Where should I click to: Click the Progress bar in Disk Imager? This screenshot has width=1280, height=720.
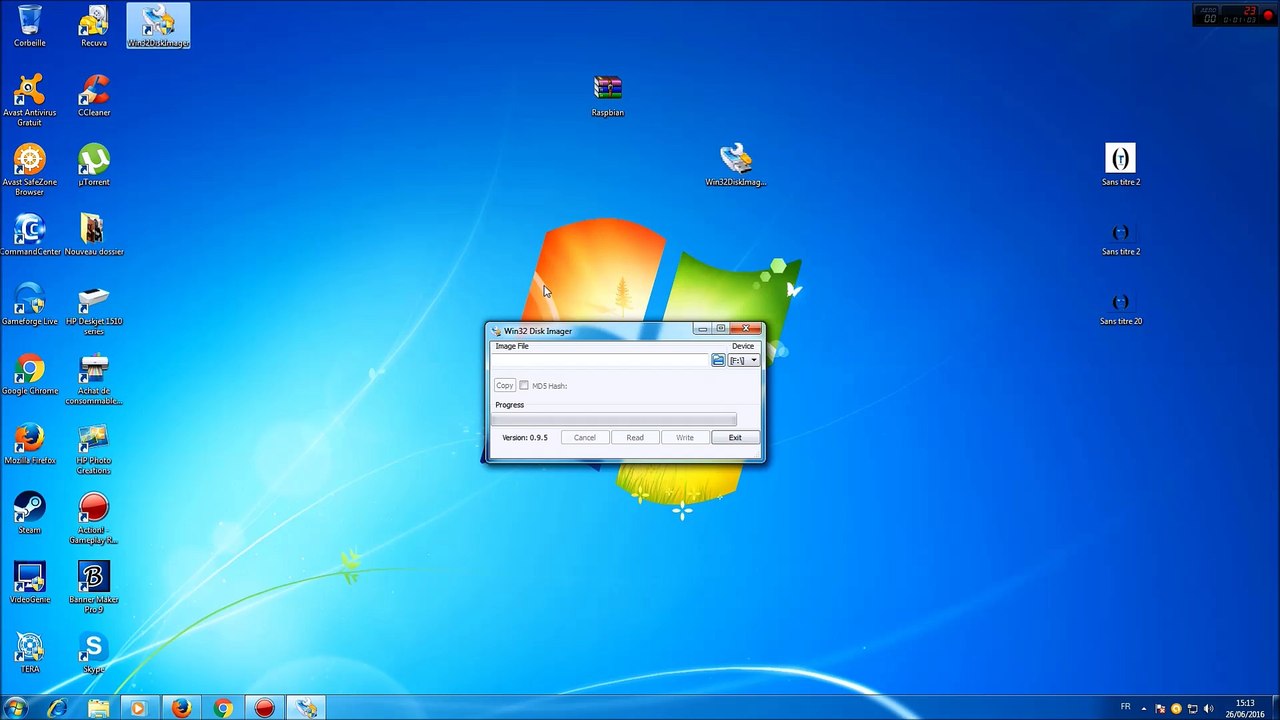(614, 420)
